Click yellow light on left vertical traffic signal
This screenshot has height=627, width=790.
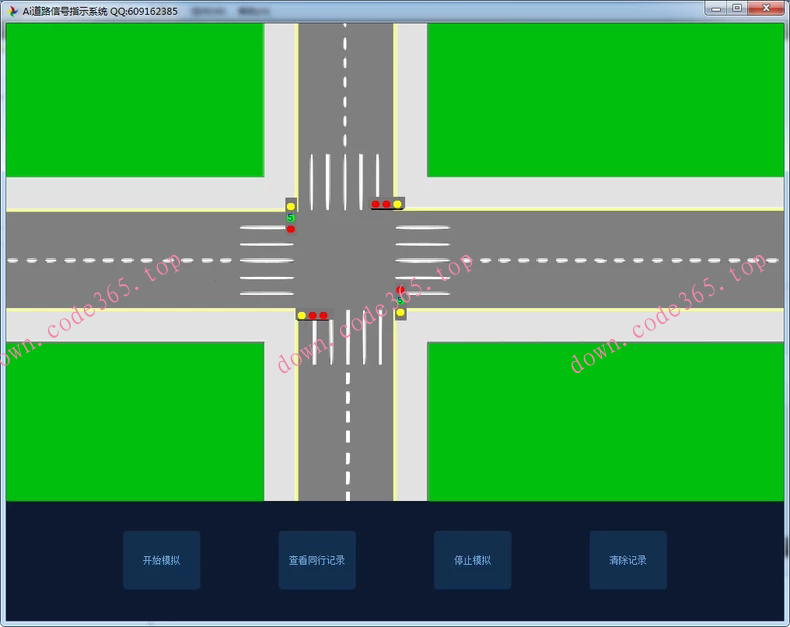[291, 206]
